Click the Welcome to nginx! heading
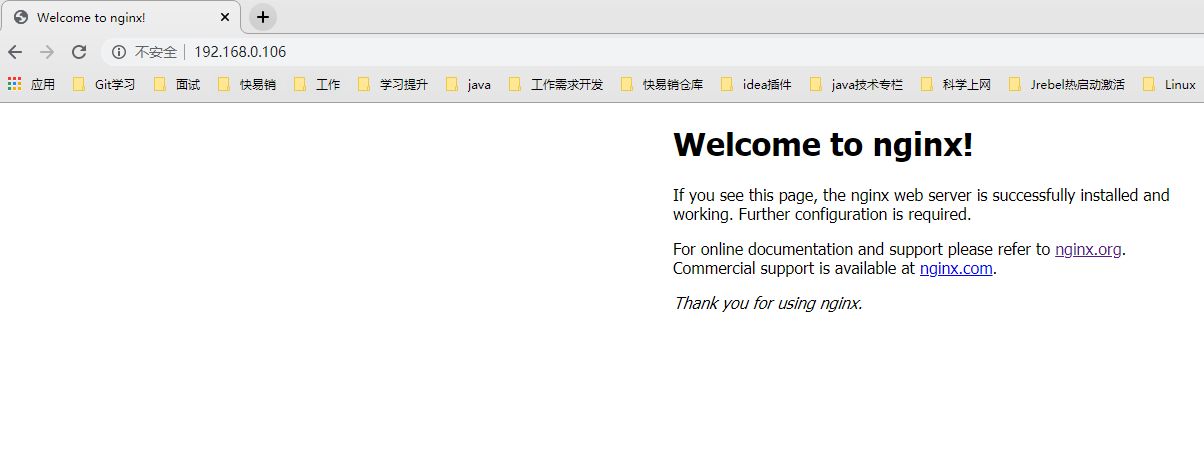The width and height of the screenshot is (1204, 456). click(823, 144)
